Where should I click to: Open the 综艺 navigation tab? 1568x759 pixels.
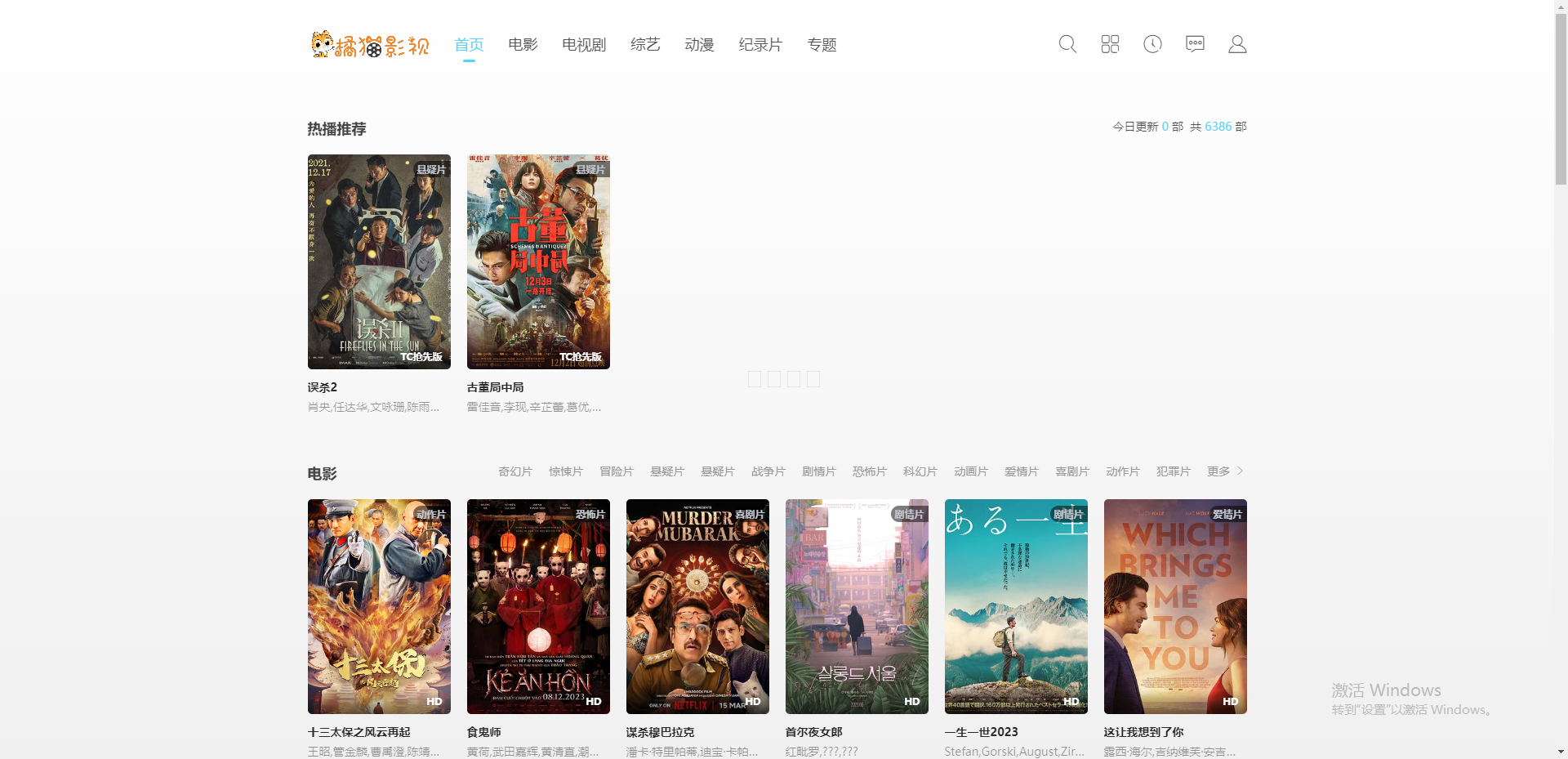pyautogui.click(x=645, y=45)
